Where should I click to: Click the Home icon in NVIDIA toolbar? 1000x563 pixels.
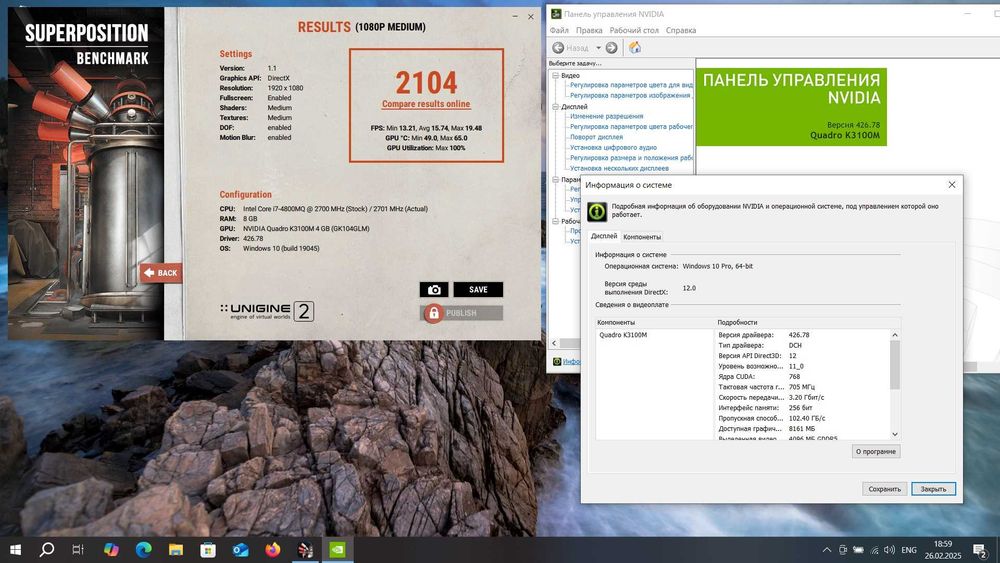click(x=635, y=48)
